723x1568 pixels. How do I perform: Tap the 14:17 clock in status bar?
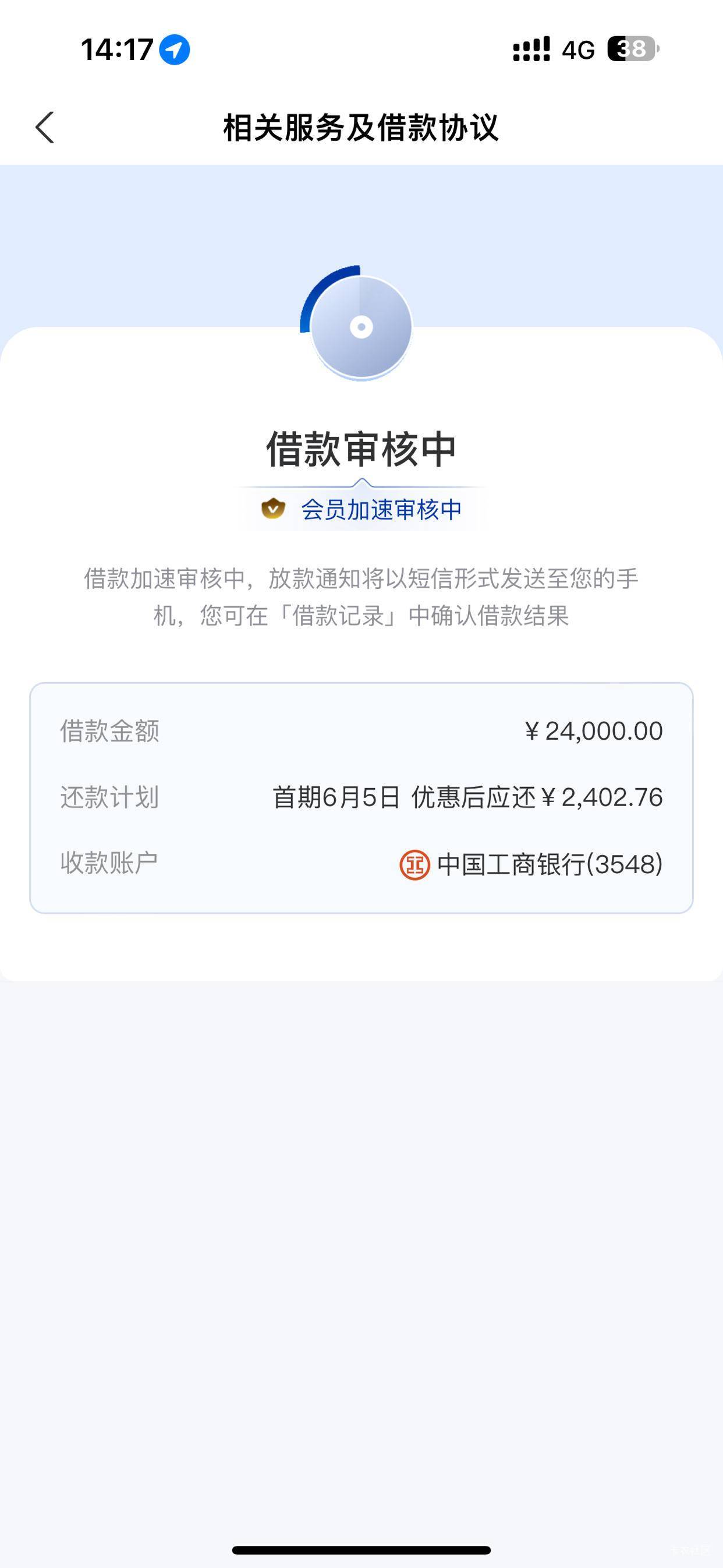(x=117, y=50)
